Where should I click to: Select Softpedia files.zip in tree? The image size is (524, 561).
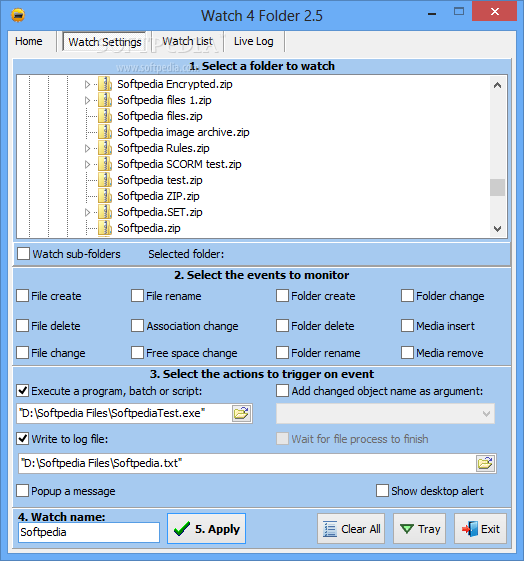tap(160, 116)
